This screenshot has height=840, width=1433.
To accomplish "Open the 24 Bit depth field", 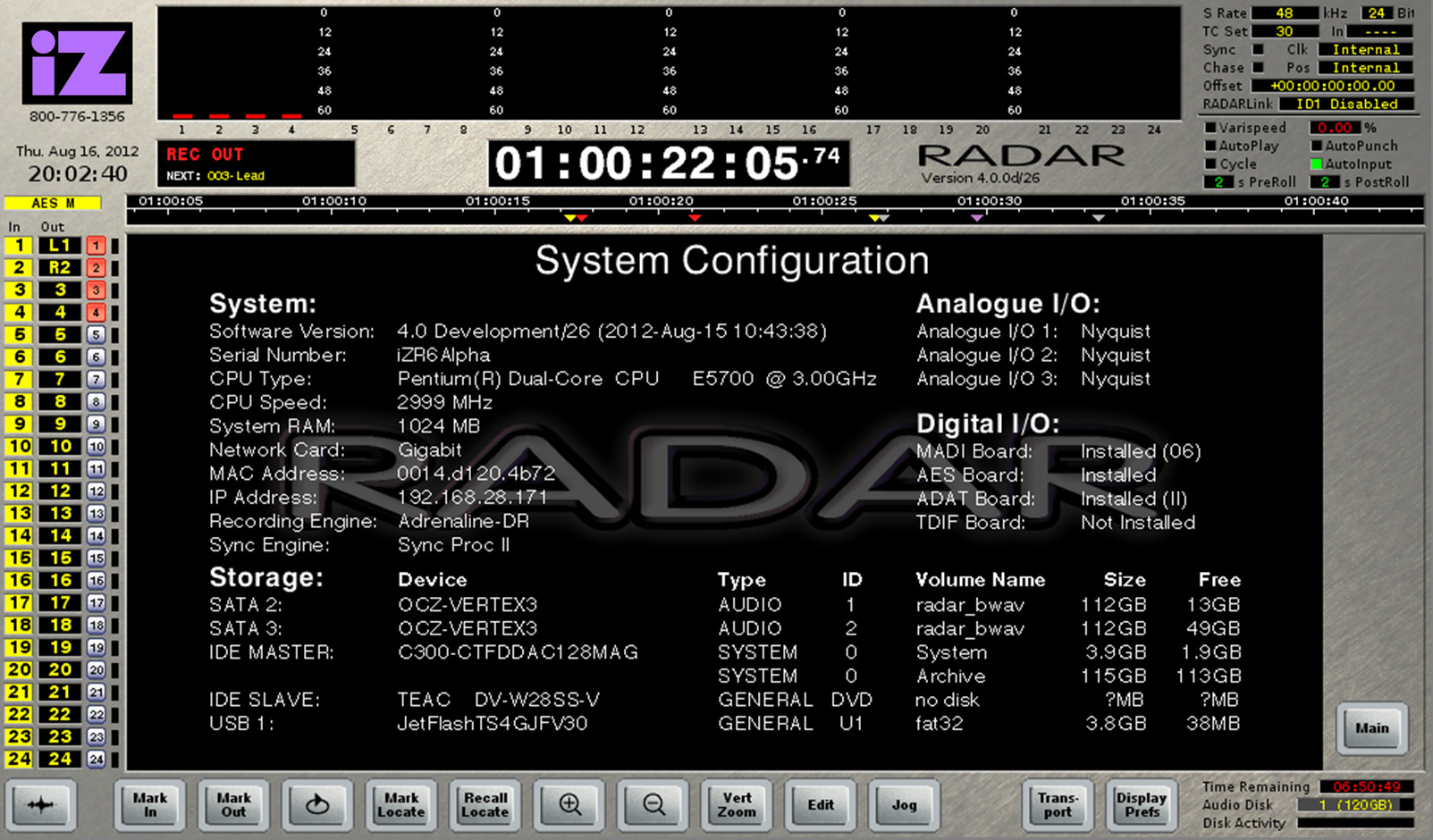I will tap(1377, 13).
